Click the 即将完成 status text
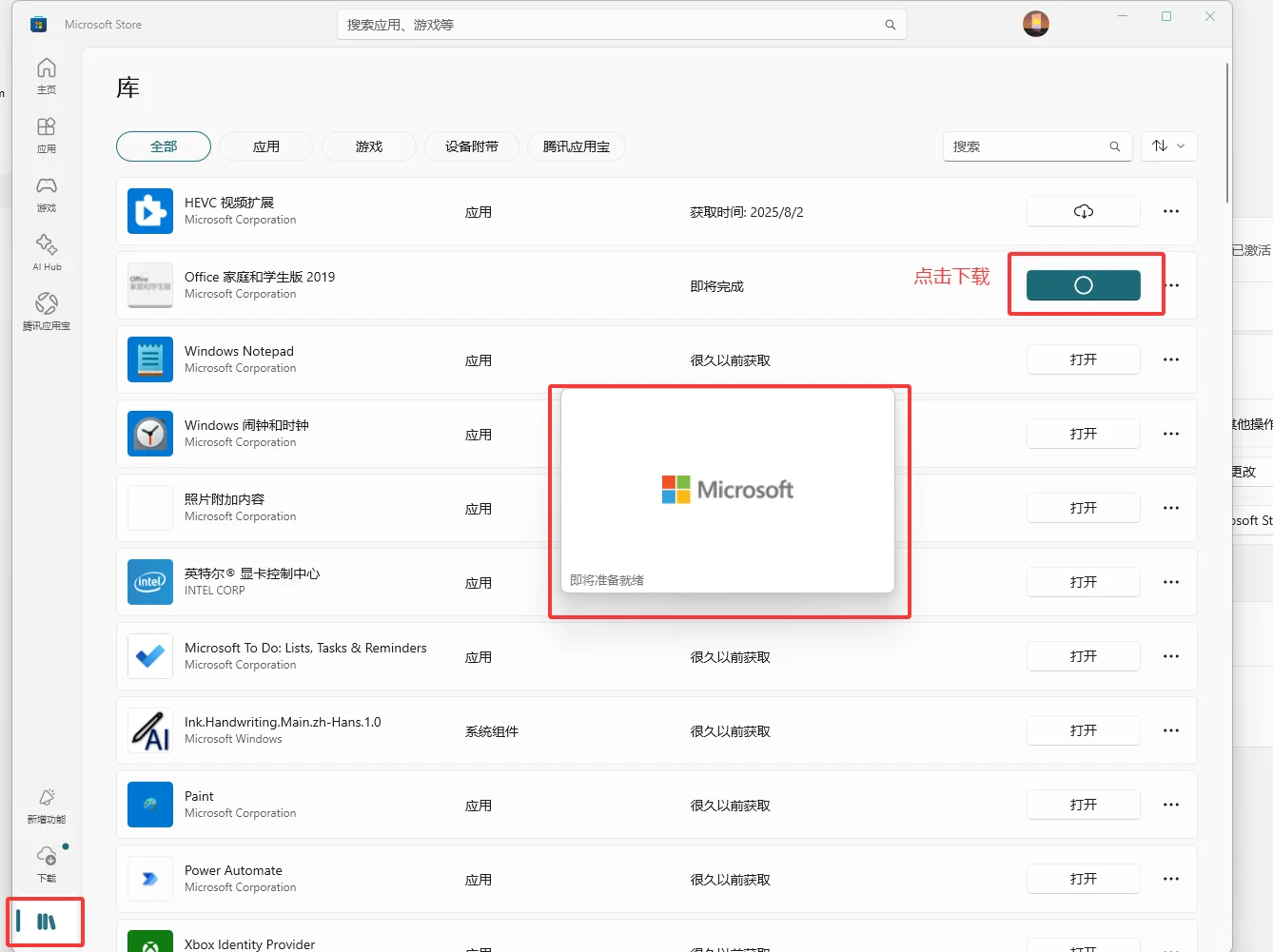Screen dimensions: 1273x952 (x=717, y=286)
